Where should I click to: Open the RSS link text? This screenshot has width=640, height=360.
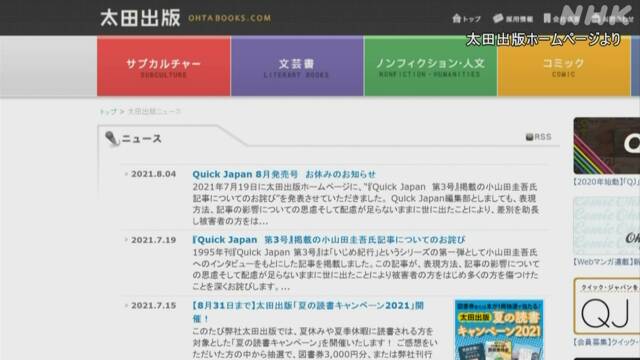coord(543,137)
